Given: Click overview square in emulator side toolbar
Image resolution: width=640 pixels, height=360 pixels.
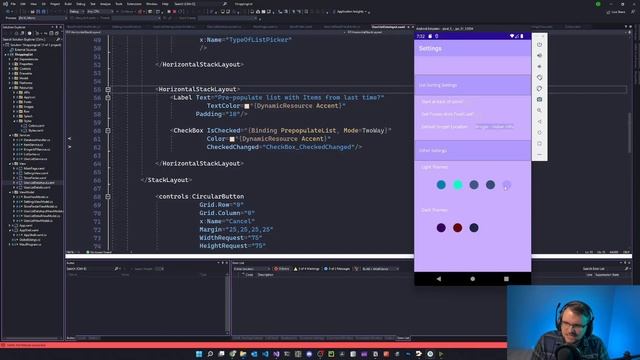Looking at the screenshot, I should click(x=539, y=143).
